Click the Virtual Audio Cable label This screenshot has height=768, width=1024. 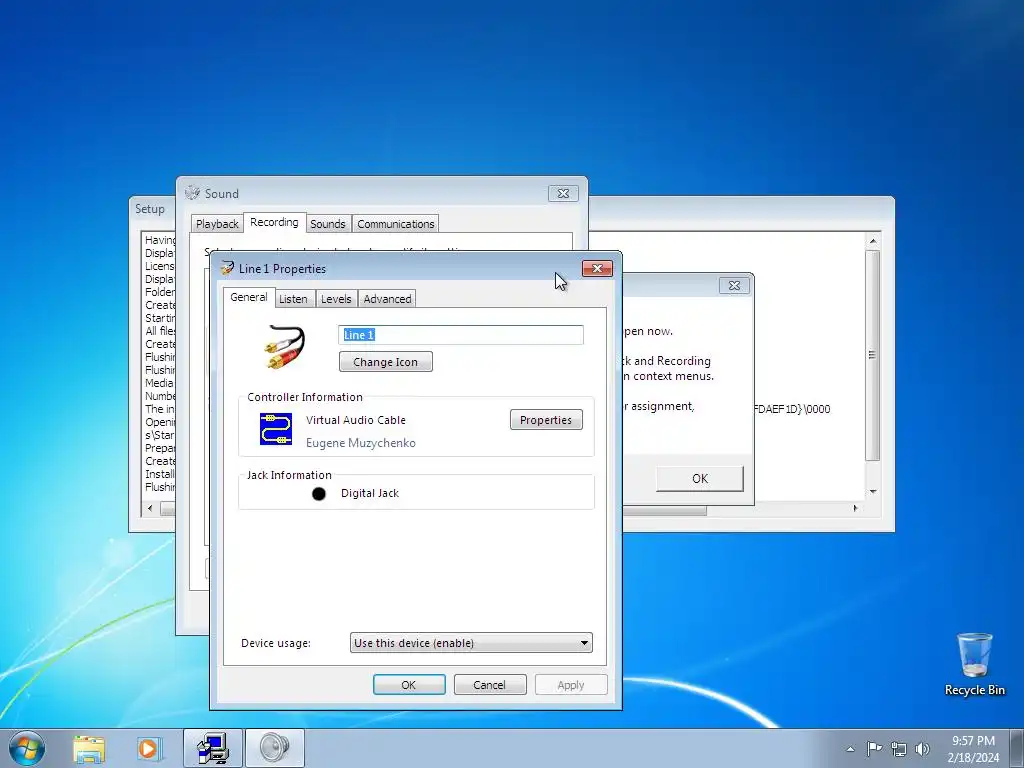(x=356, y=420)
